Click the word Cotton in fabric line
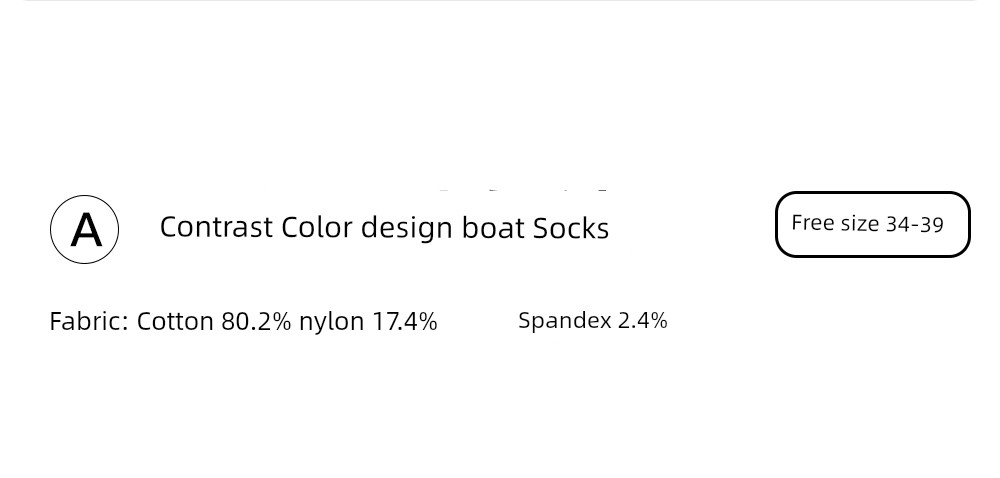 tap(175, 321)
